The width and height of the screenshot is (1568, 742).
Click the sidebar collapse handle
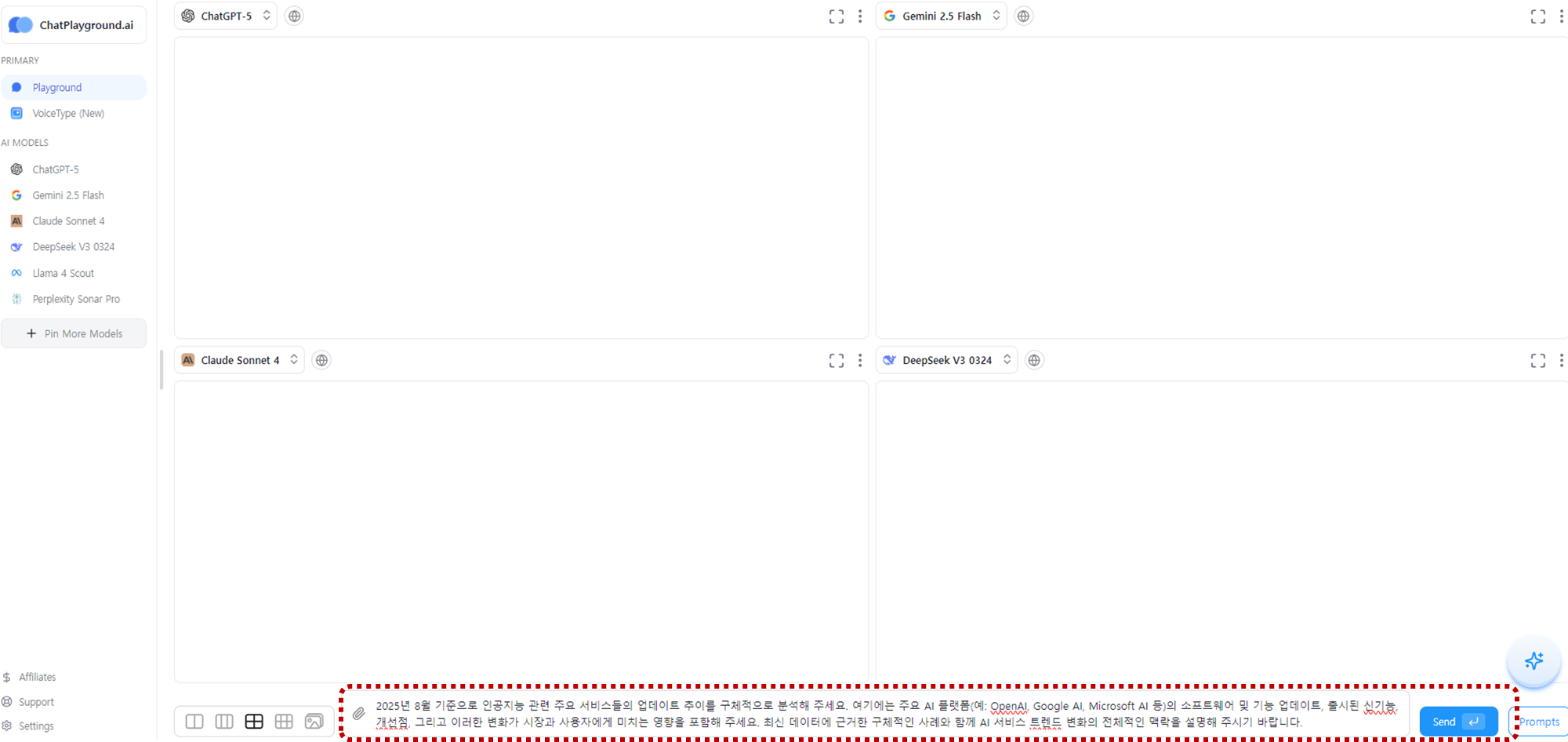[x=162, y=370]
